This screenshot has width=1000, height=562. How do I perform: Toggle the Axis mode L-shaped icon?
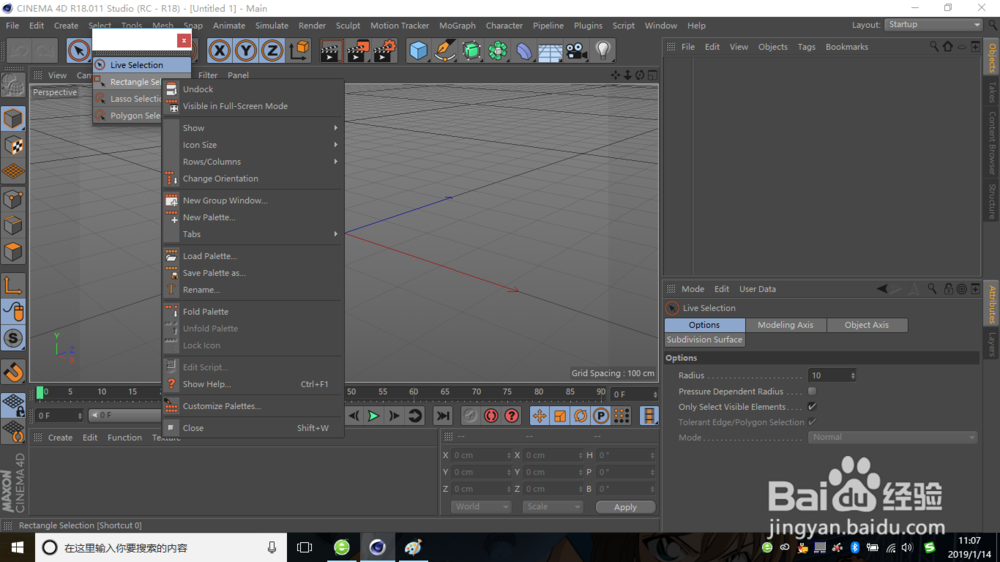13,285
